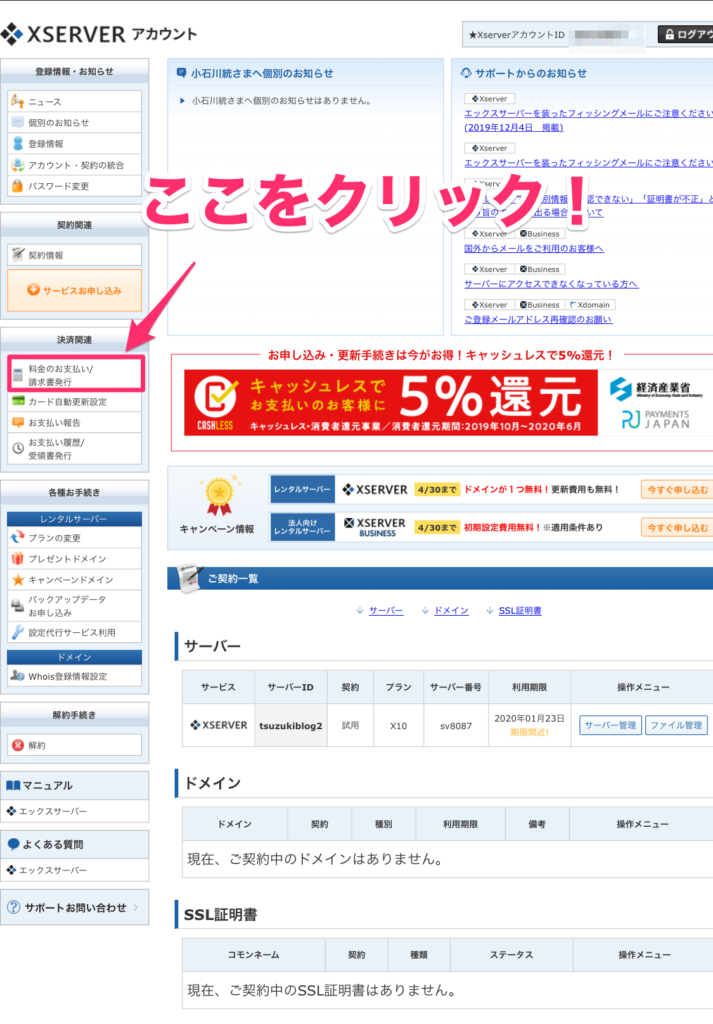Click the プレゼントドメイン gift icon
Screen dimensions: 713x1024
(18, 558)
